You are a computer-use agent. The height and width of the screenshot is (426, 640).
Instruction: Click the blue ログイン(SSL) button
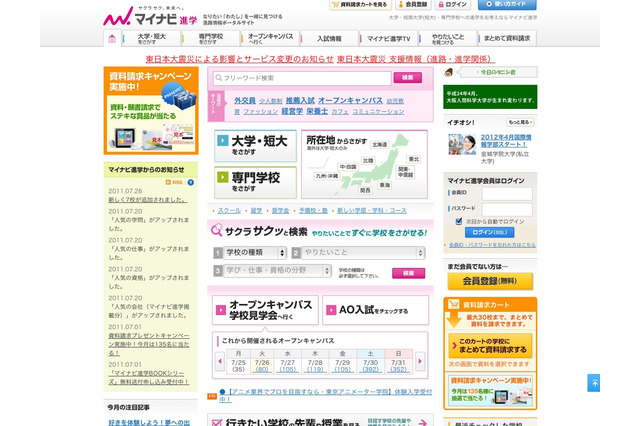coord(489,232)
